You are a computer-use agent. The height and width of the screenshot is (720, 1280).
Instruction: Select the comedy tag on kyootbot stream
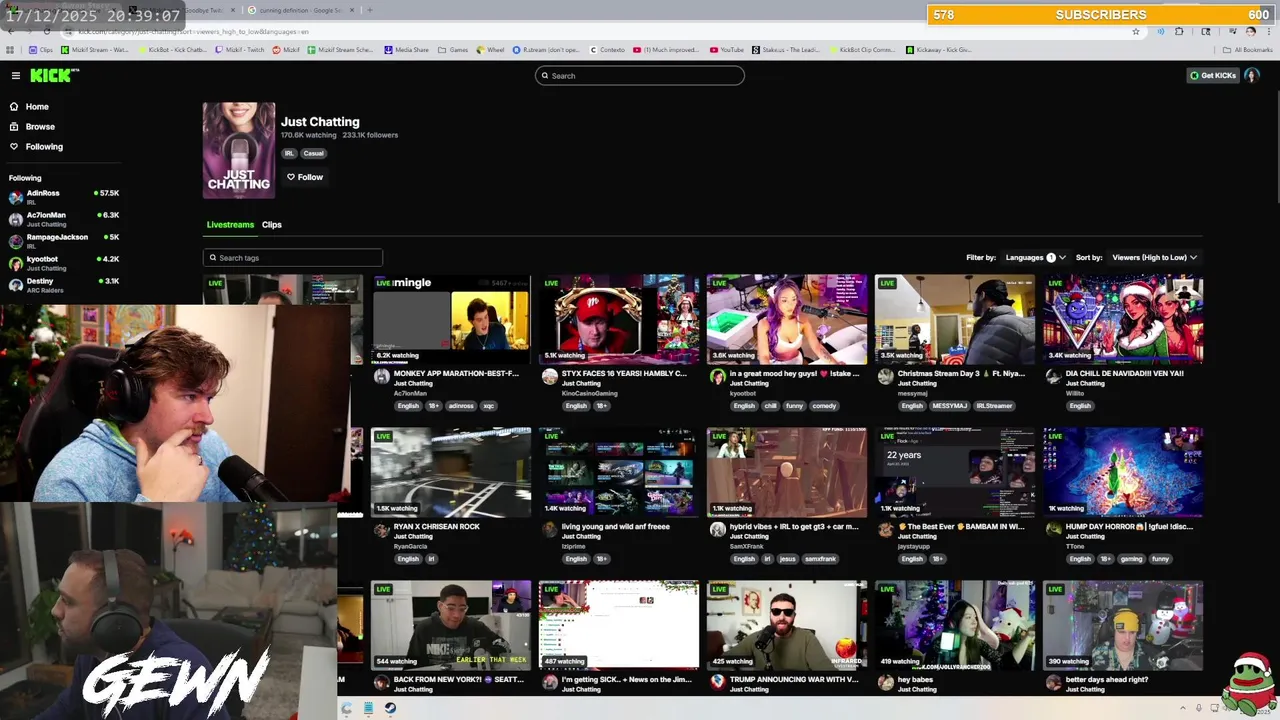pyautogui.click(x=824, y=406)
